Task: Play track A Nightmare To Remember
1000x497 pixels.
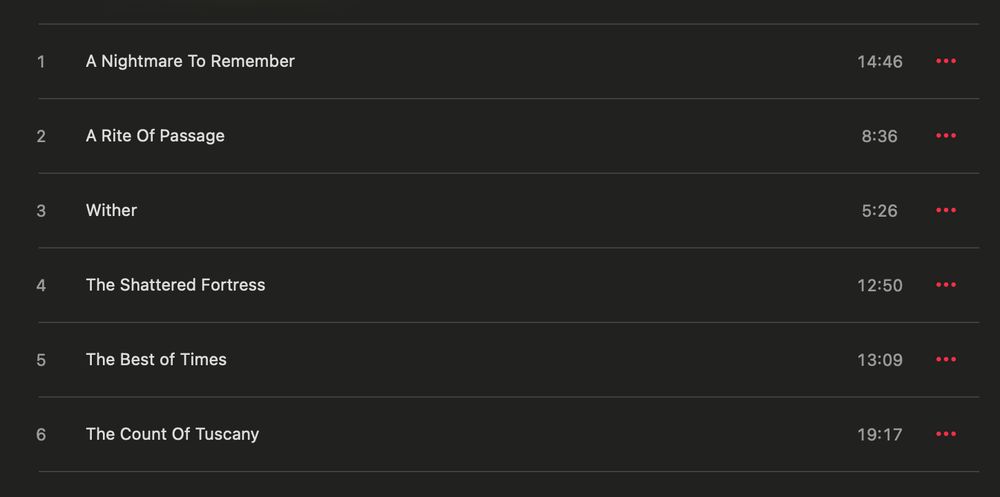Action: point(190,61)
